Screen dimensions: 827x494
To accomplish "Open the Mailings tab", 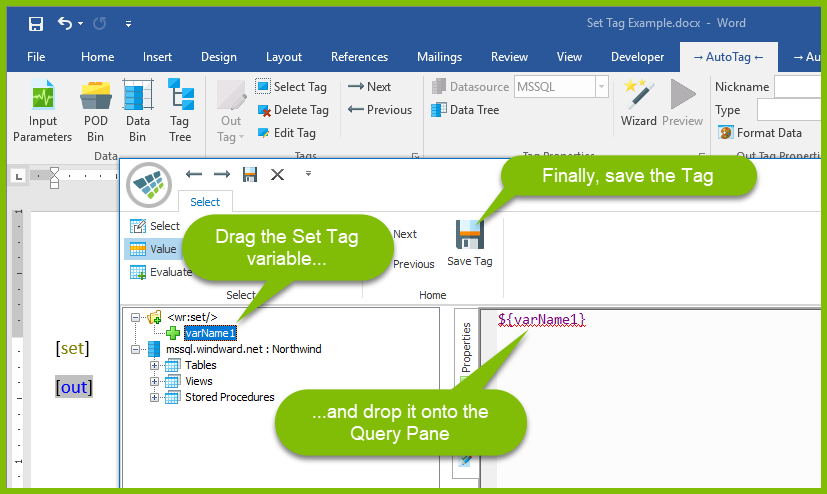I will point(439,57).
